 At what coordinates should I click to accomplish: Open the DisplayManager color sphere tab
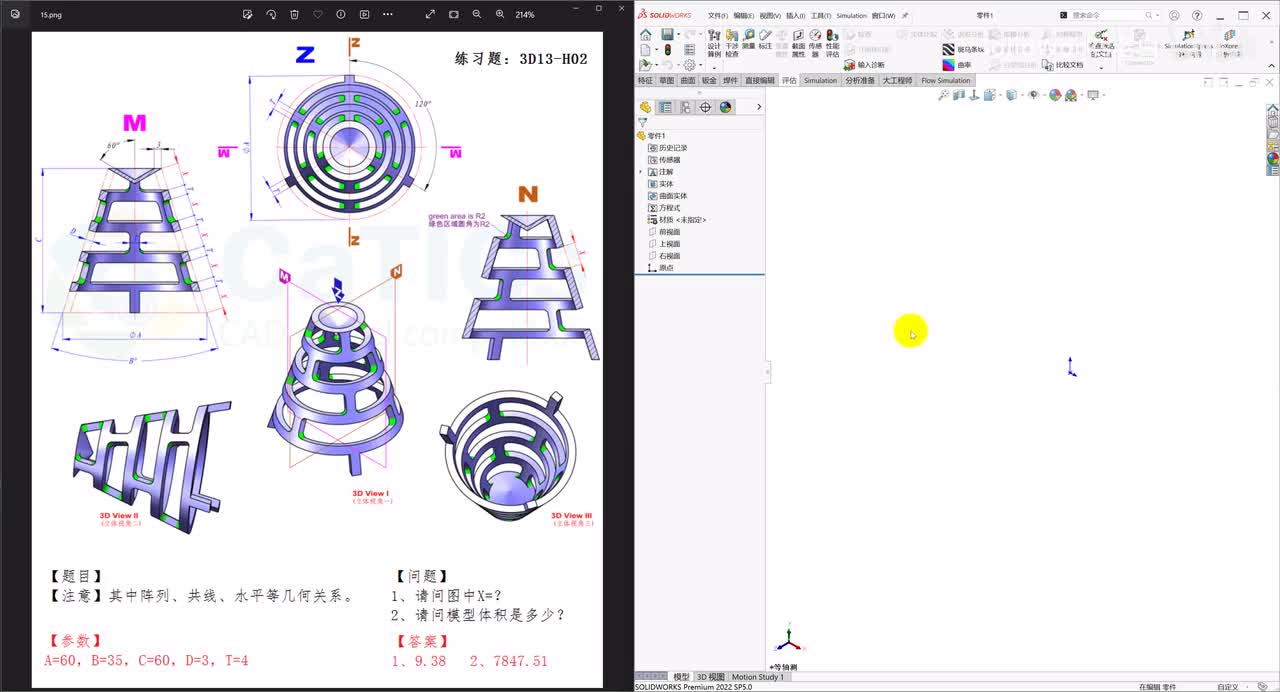(726, 107)
